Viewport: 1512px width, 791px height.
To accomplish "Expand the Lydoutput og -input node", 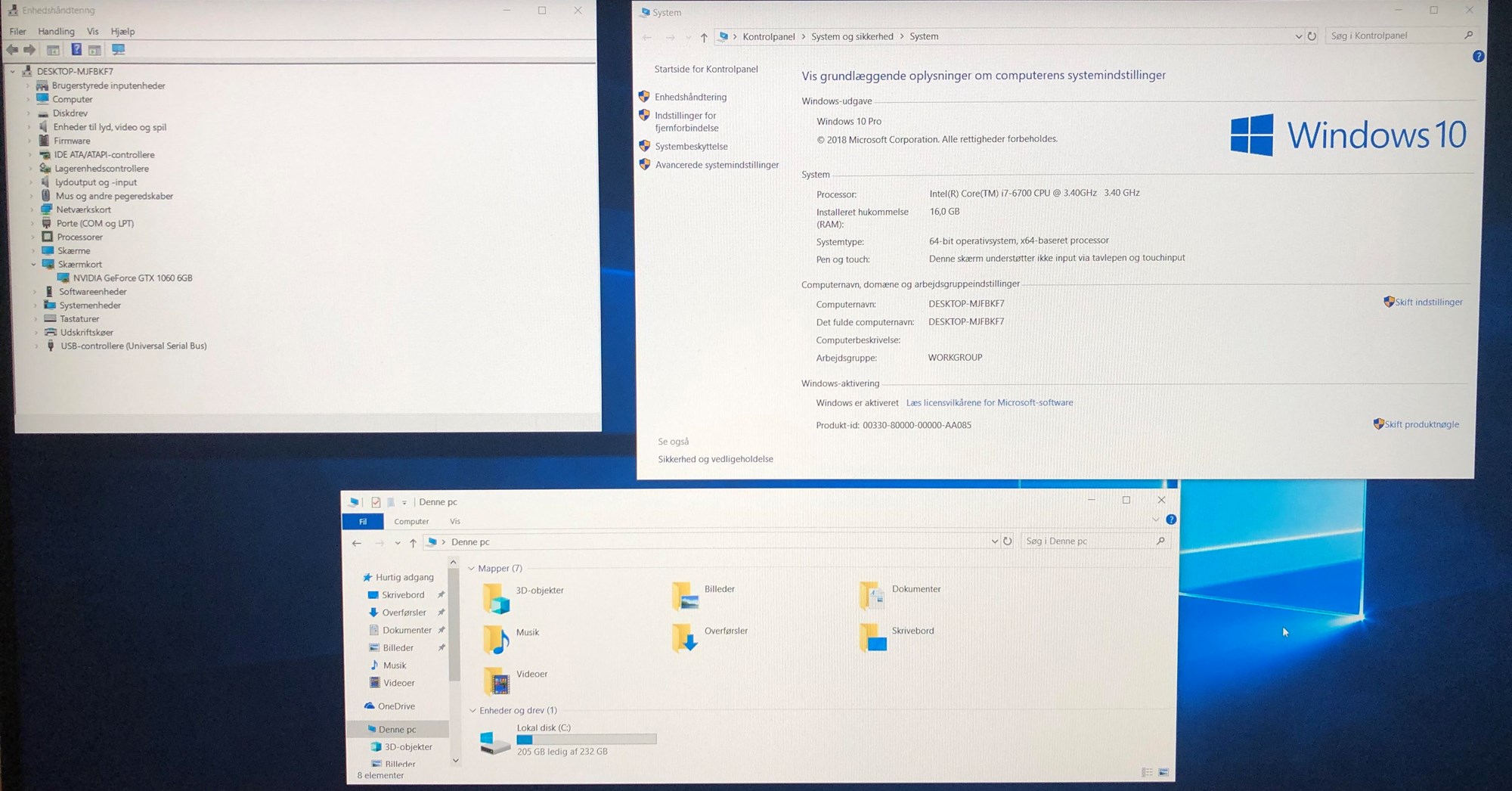I will pos(32,182).
